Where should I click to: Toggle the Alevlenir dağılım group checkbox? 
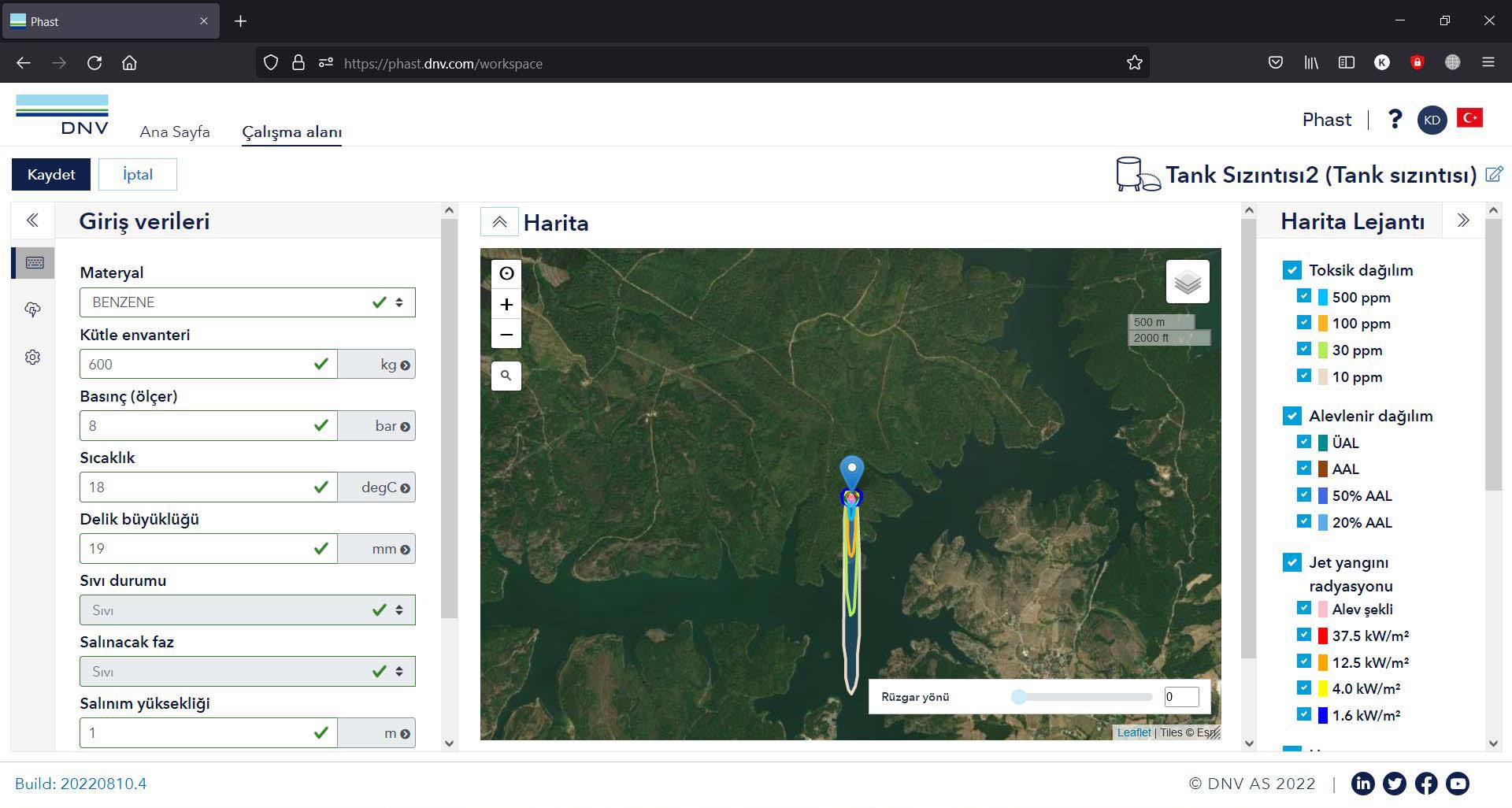coord(1292,416)
